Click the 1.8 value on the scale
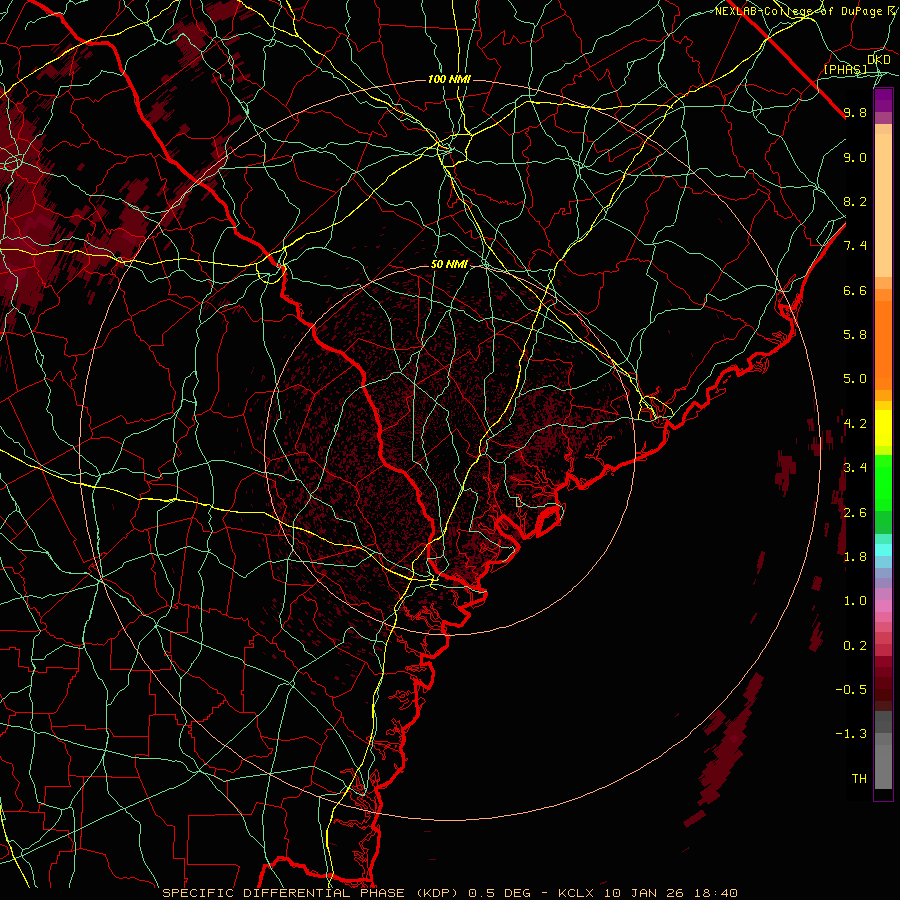Screen dimensions: 900x900 click(855, 557)
